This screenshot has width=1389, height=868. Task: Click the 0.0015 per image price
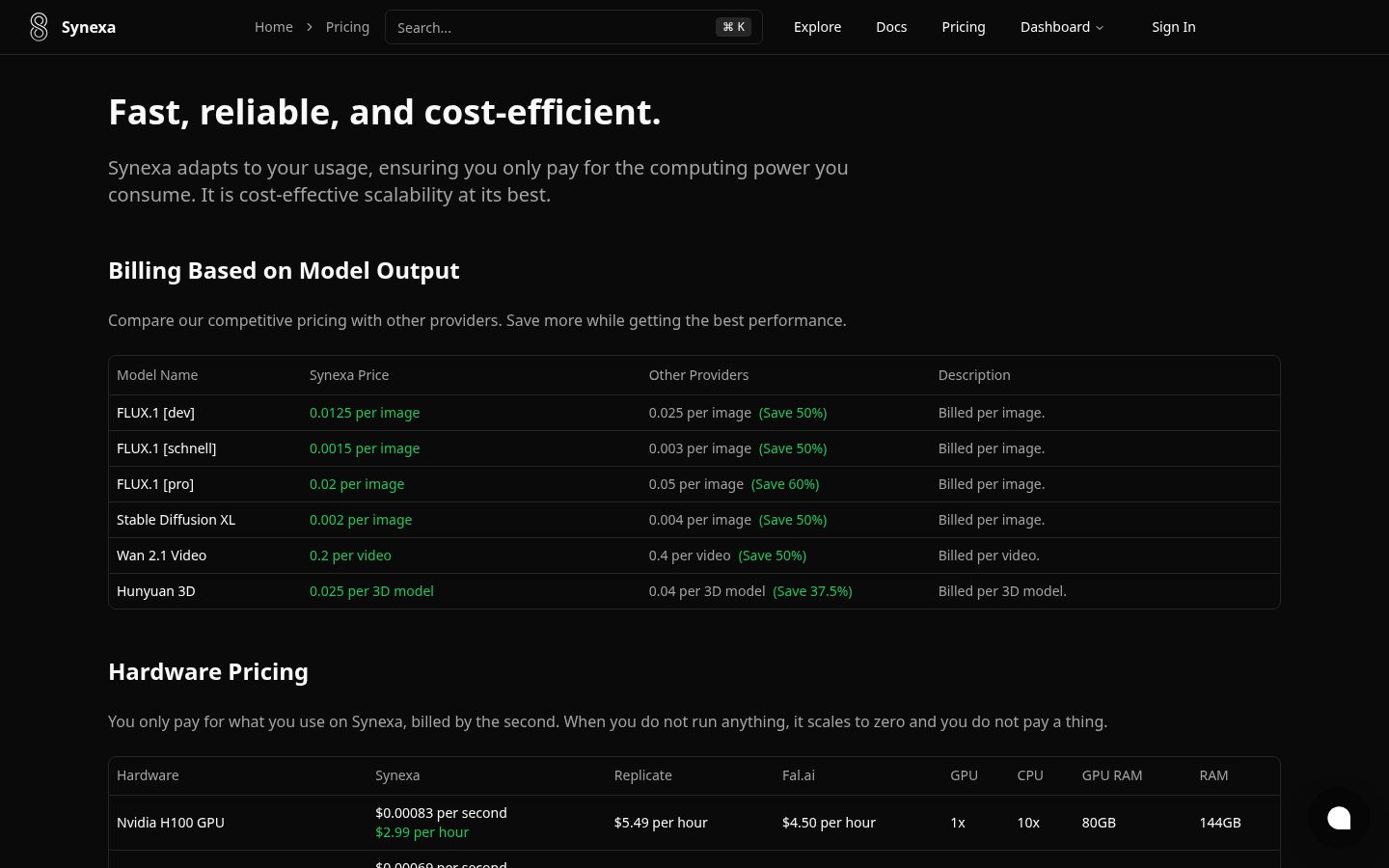point(365,448)
